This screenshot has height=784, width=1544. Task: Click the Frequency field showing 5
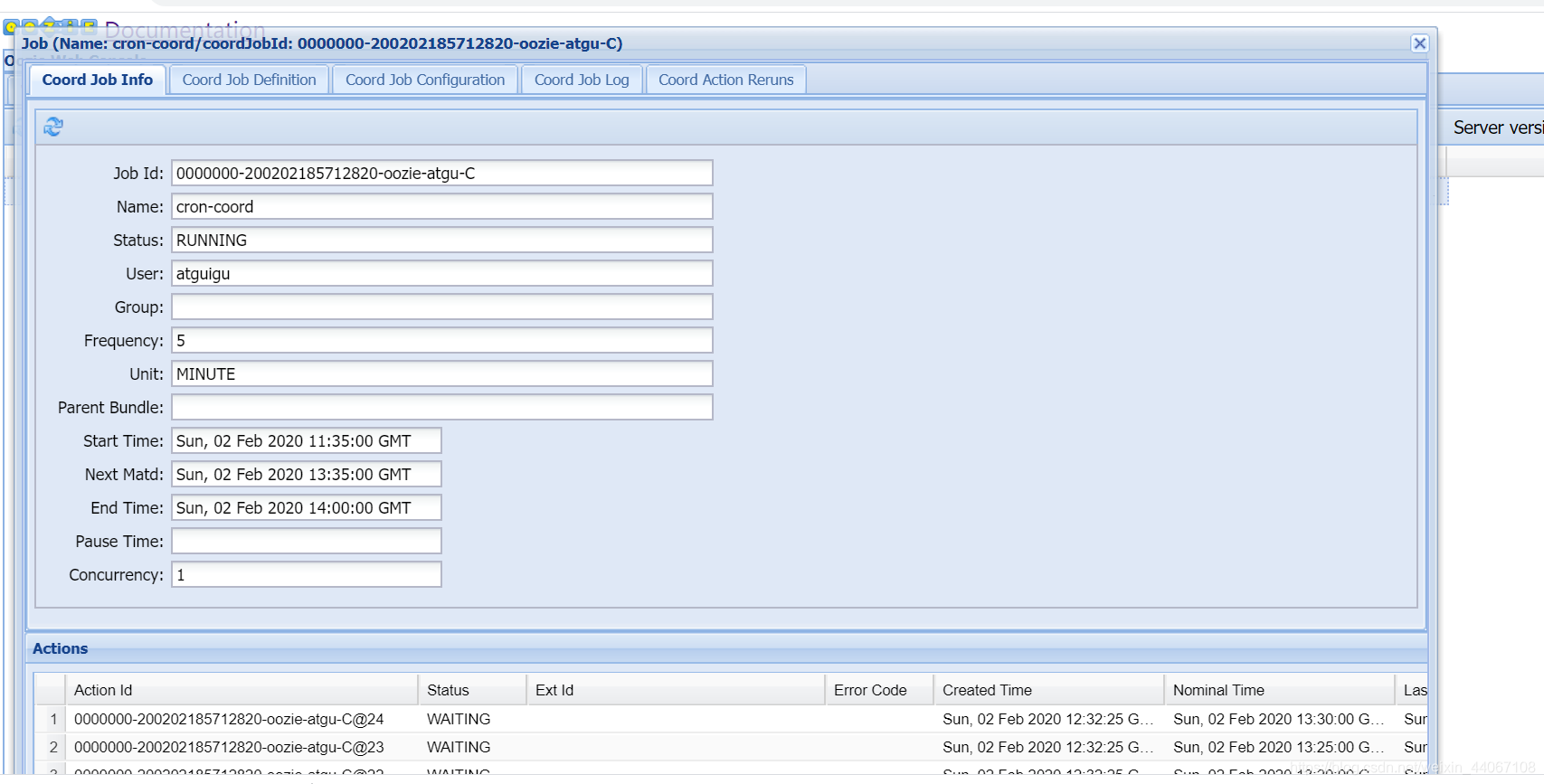coord(442,340)
